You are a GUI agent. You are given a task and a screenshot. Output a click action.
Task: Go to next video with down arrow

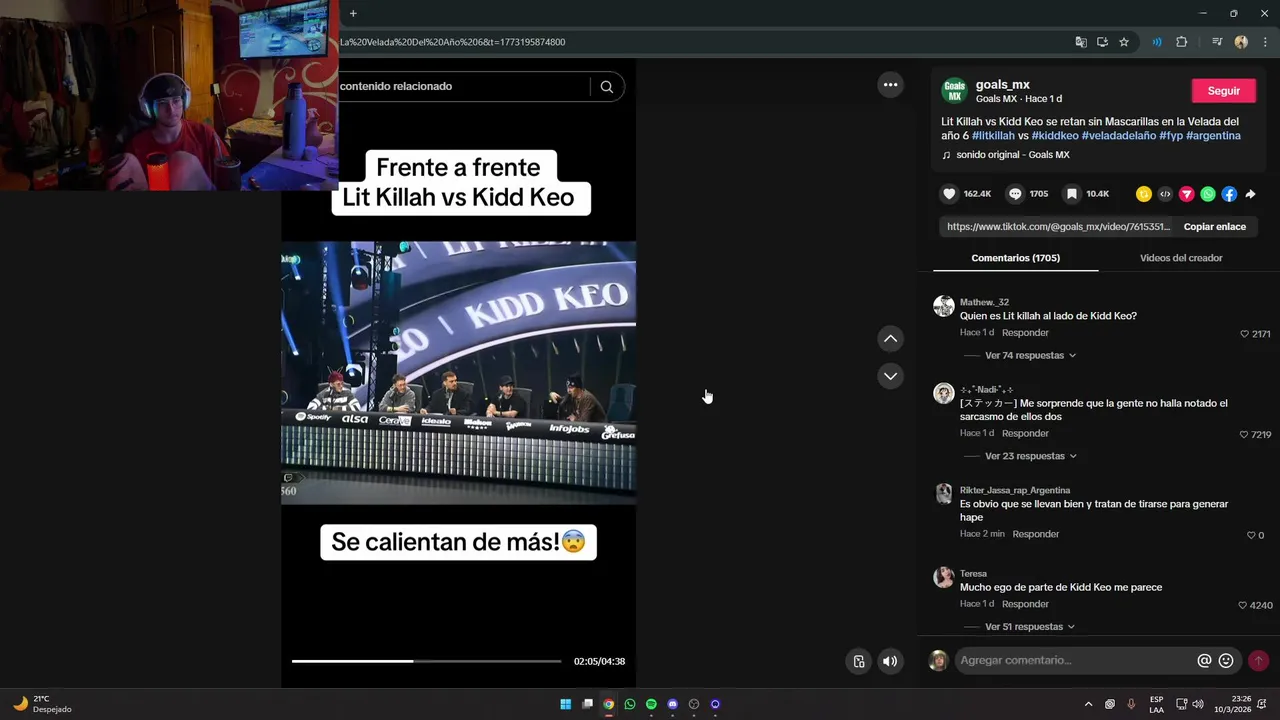coord(890,376)
